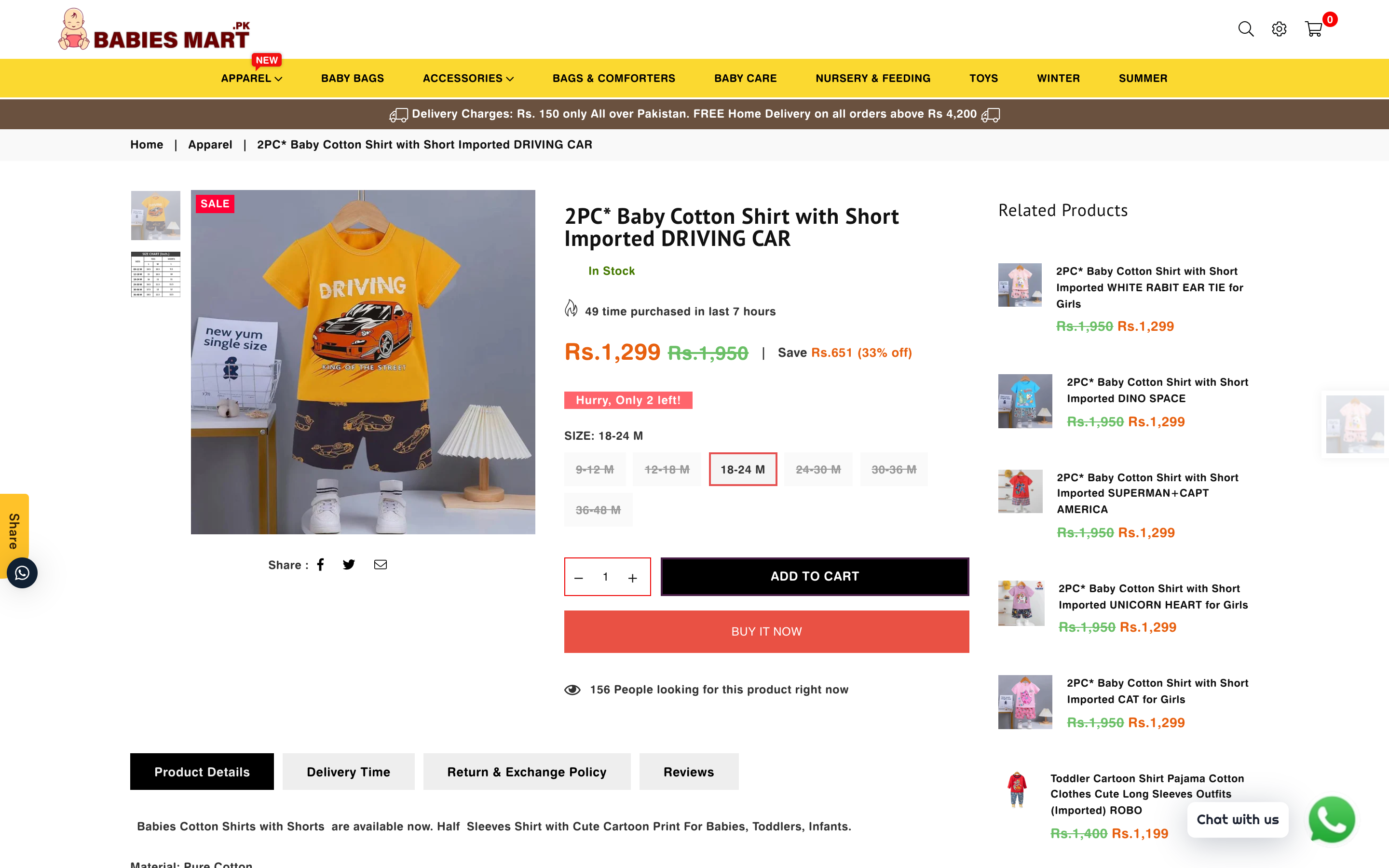Decrease quantity with the minus button

coord(579,578)
